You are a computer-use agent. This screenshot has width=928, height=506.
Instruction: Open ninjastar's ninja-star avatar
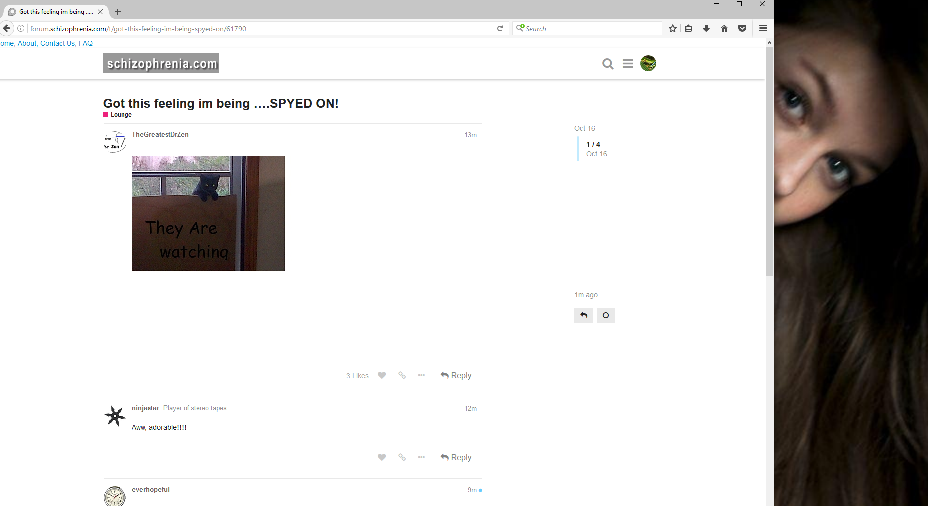click(114, 416)
